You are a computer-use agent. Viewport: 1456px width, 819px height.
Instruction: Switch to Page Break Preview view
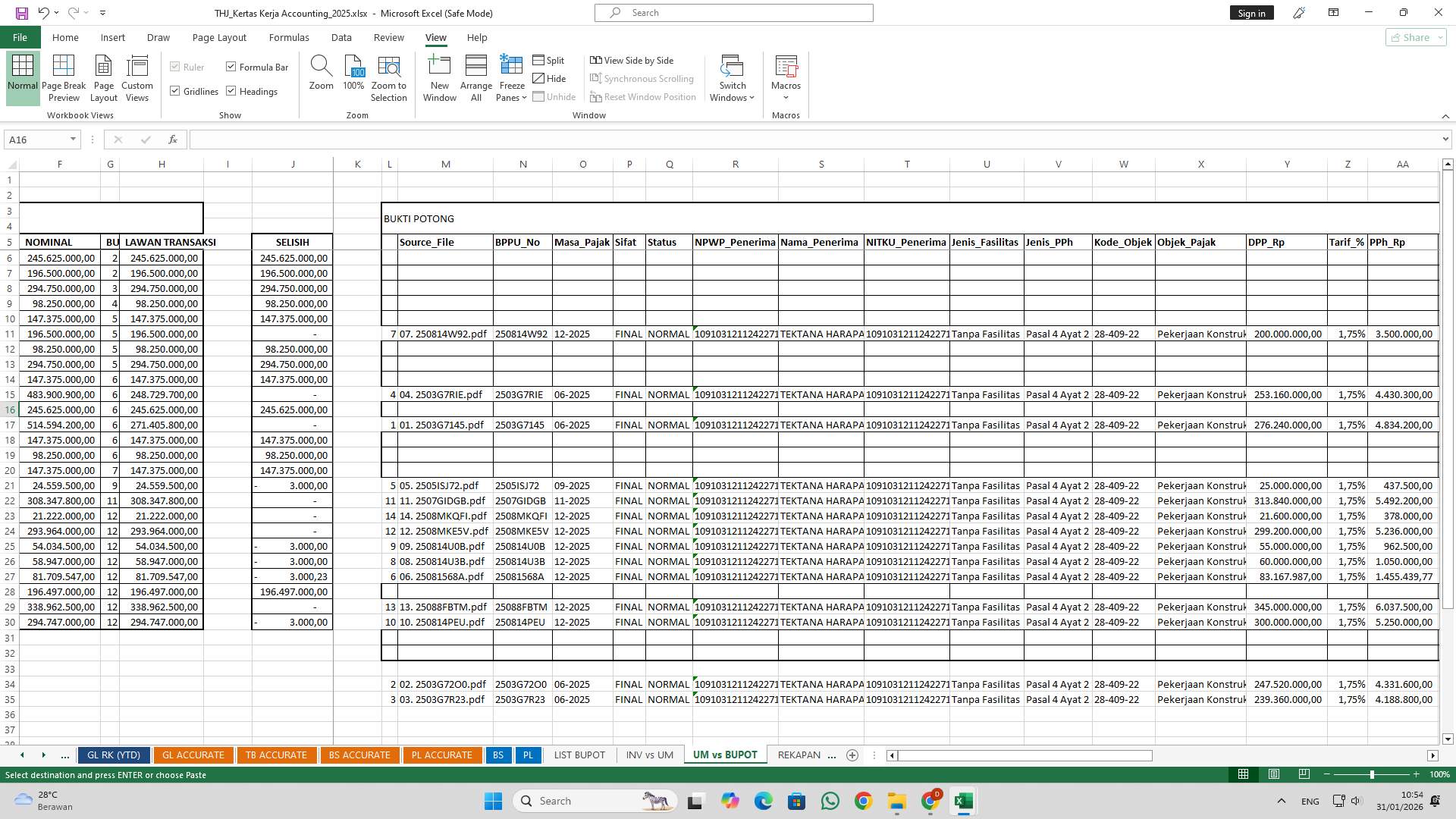pos(64,76)
